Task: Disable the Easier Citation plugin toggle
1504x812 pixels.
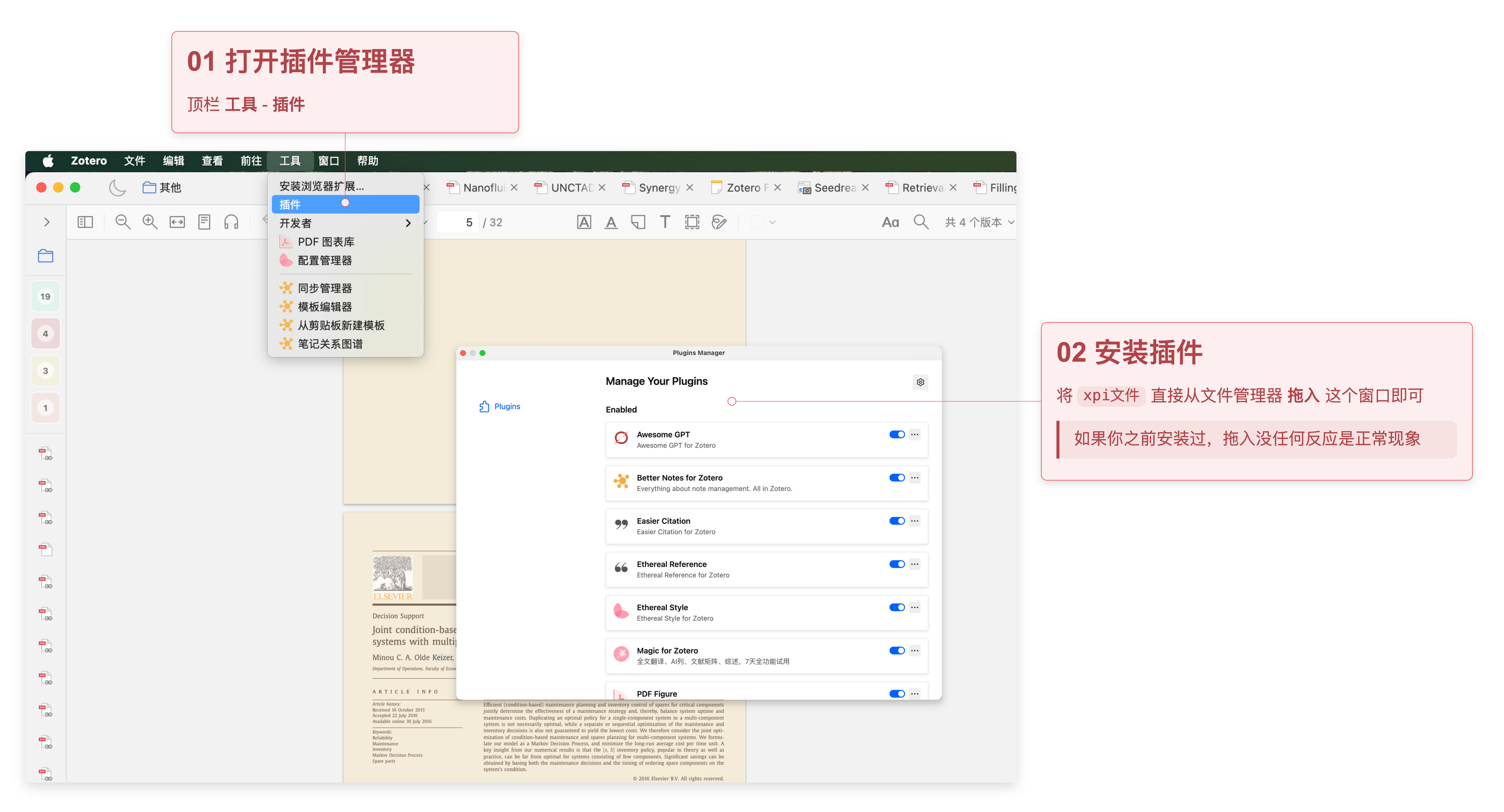Action: pos(897,521)
